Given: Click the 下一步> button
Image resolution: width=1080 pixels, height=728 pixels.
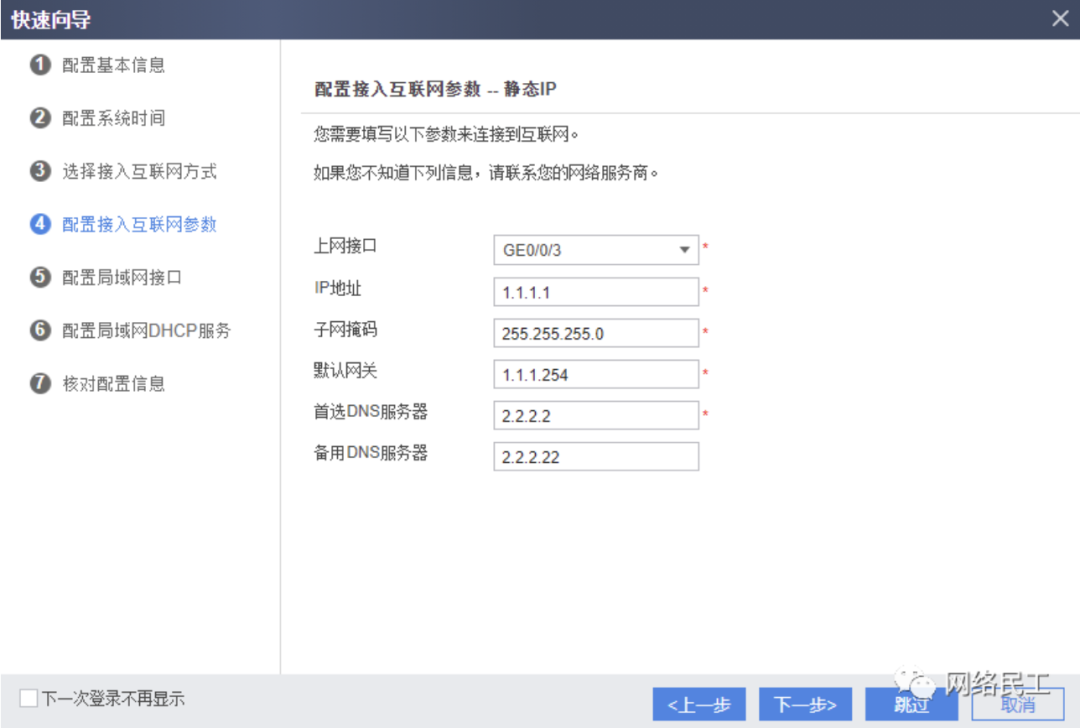Looking at the screenshot, I should tap(805, 704).
